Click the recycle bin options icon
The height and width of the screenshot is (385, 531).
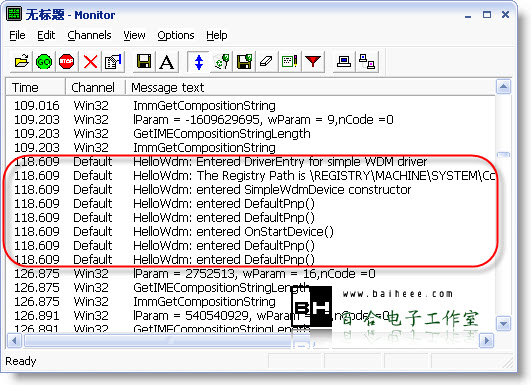222,62
